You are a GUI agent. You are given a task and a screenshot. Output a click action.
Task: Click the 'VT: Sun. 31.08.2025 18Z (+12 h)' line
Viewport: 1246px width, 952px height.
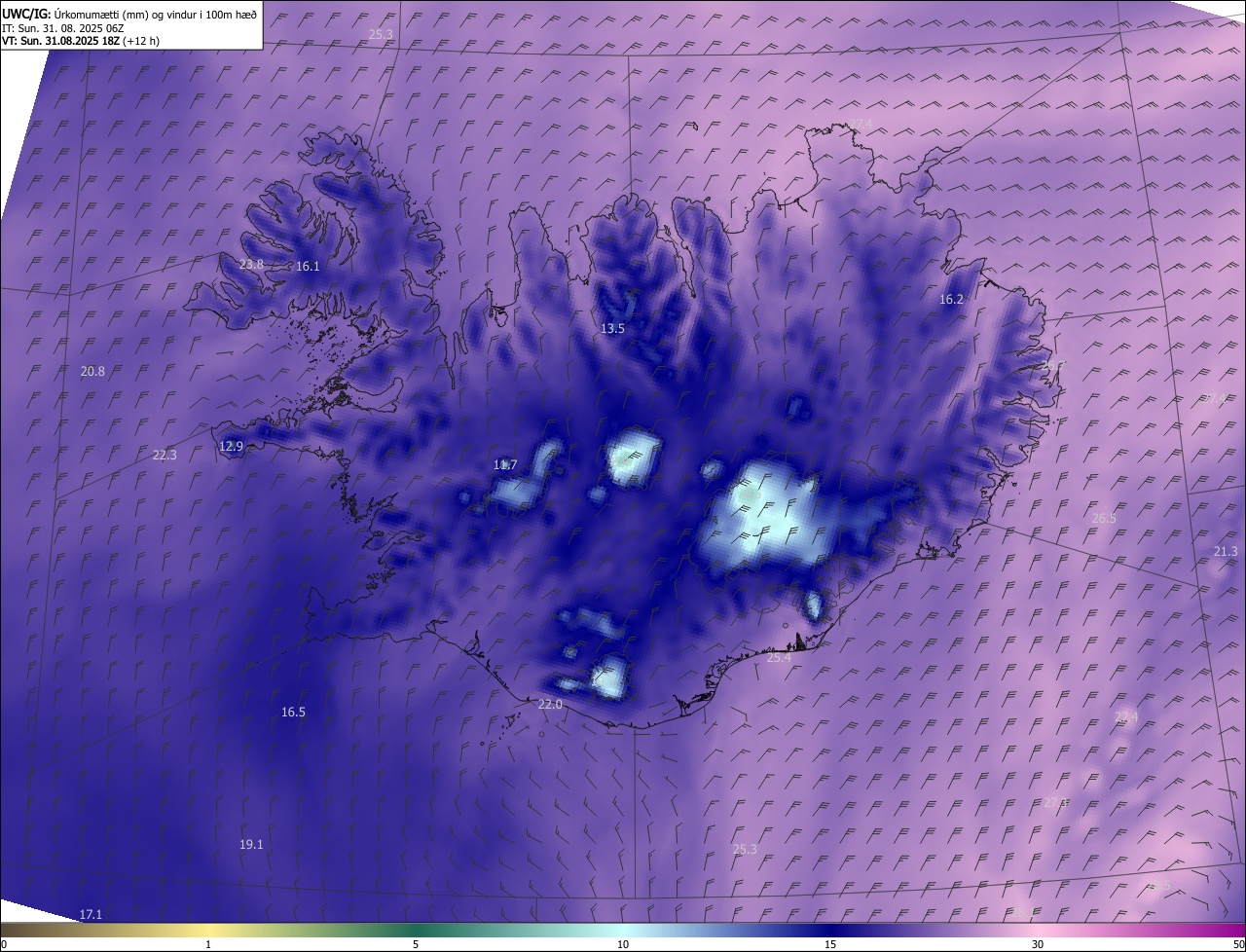click(81, 41)
